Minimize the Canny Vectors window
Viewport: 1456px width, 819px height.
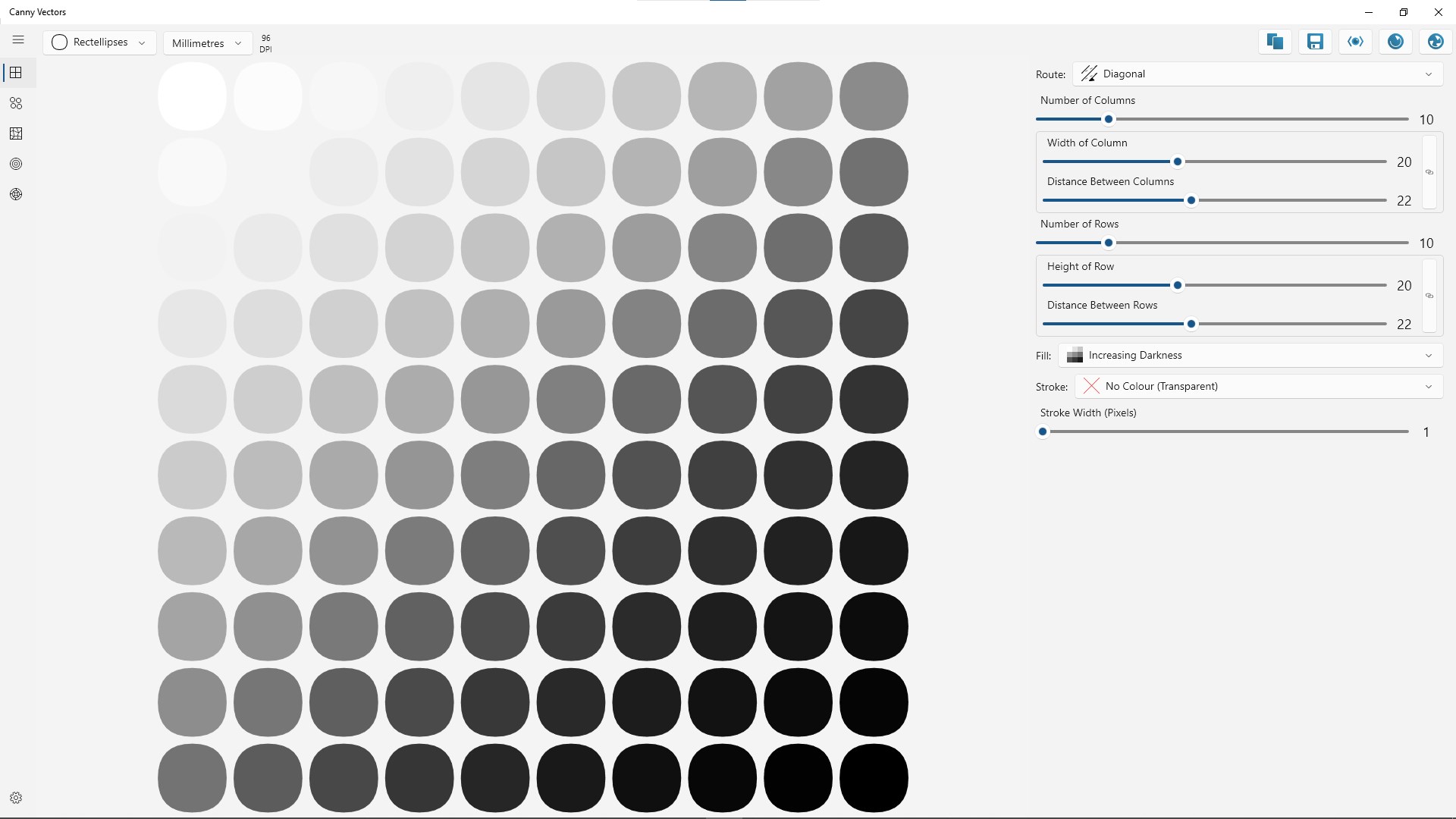click(1369, 12)
